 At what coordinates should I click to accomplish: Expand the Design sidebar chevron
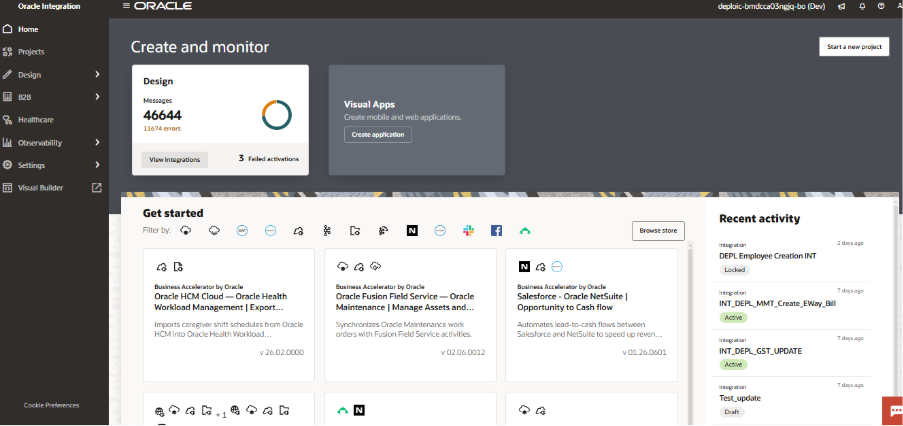(97, 74)
